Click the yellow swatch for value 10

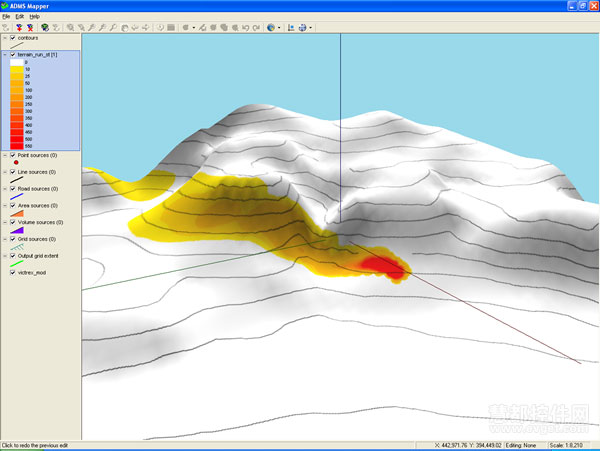click(17, 69)
